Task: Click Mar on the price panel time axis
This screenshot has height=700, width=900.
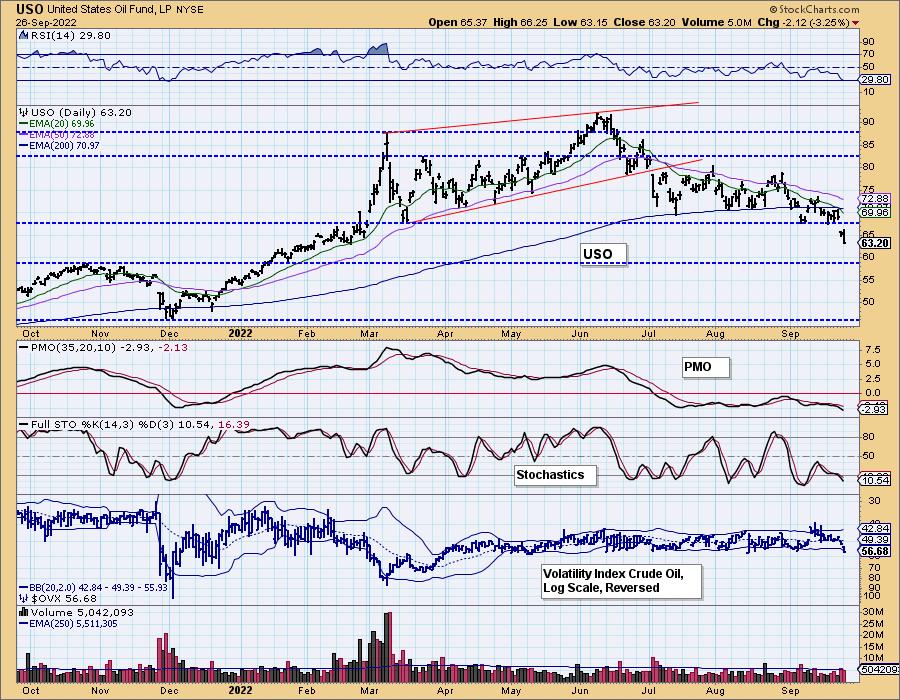Action: tap(370, 333)
